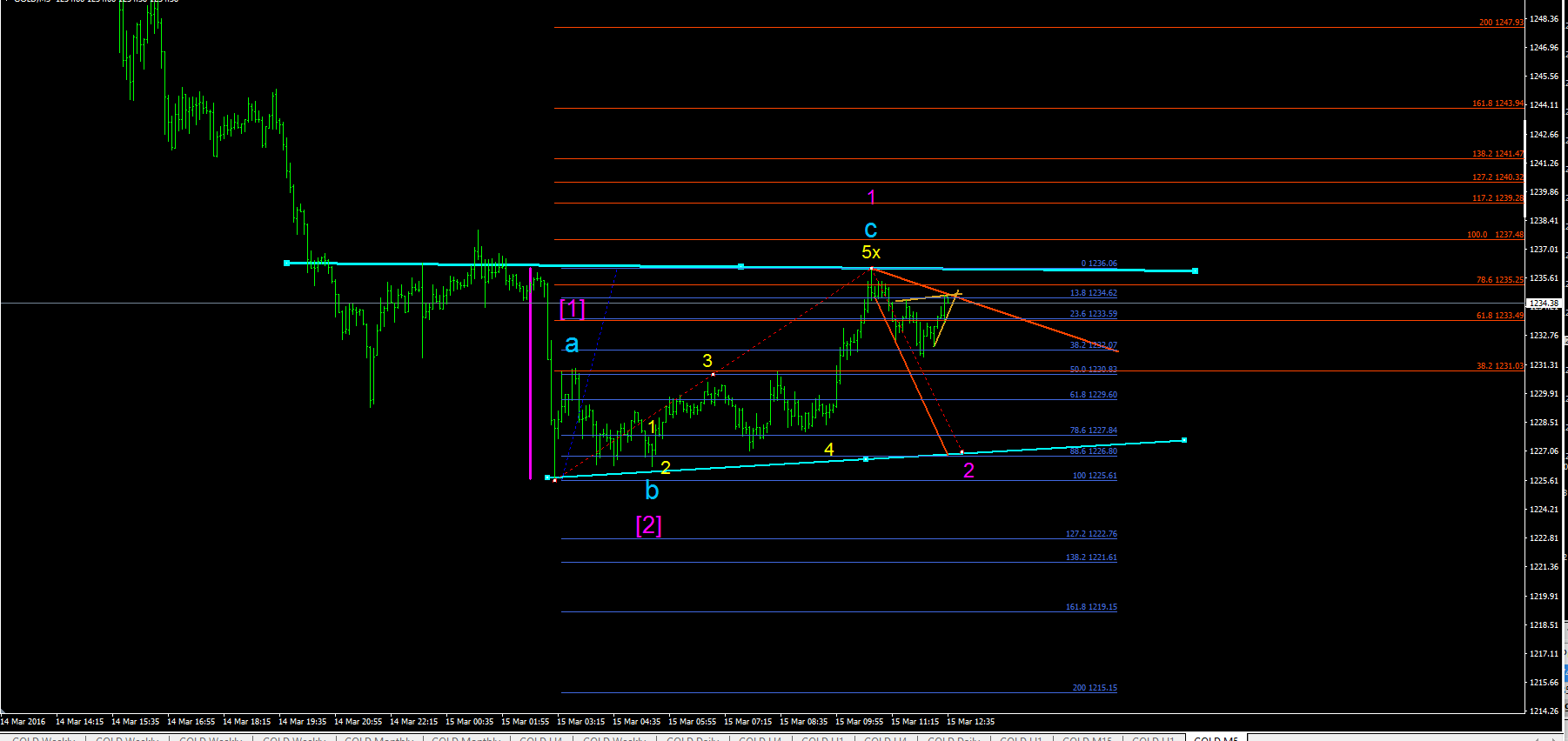1568x741 pixels.
Task: Select the blue Fibonacci label 100 1225.61
Action: coord(1095,476)
